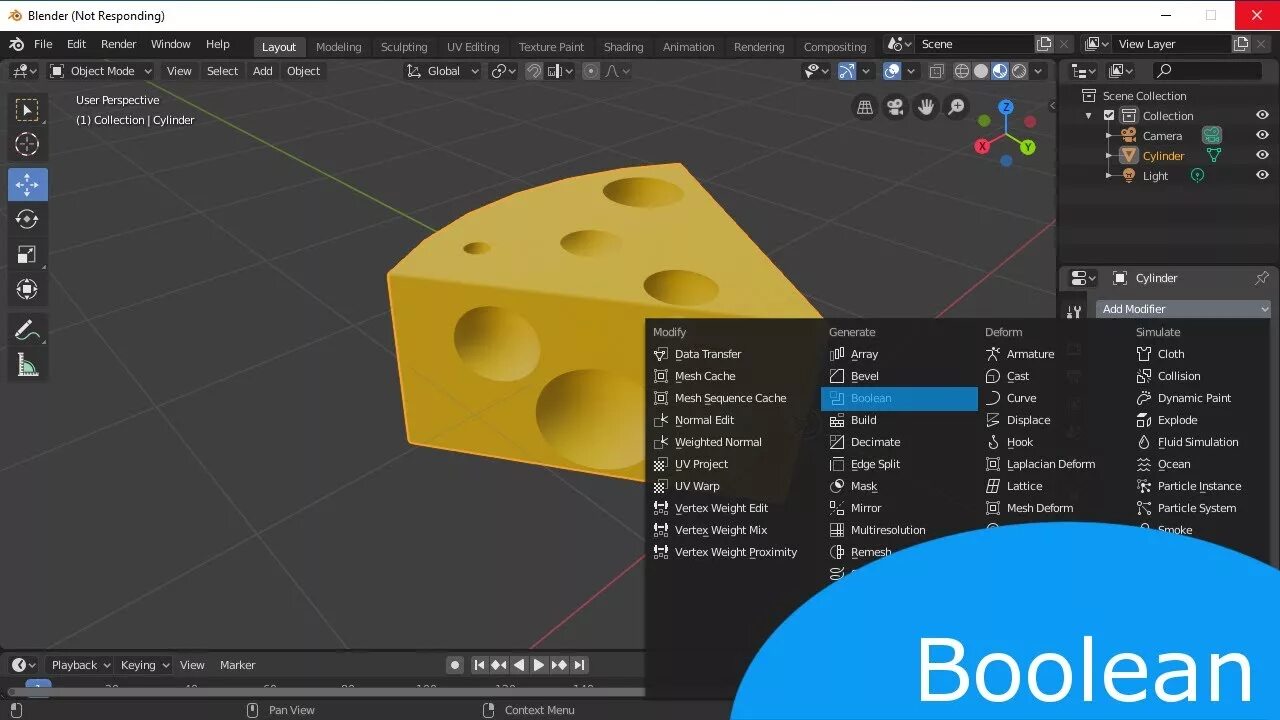Activate the Rotate tool

point(27,219)
